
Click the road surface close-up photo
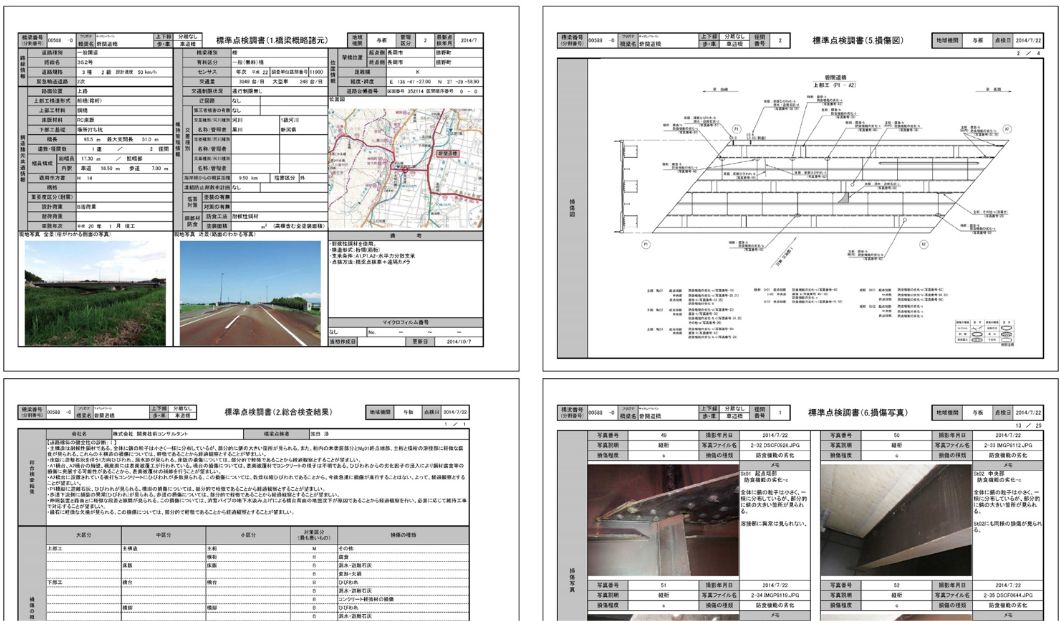tap(250, 293)
